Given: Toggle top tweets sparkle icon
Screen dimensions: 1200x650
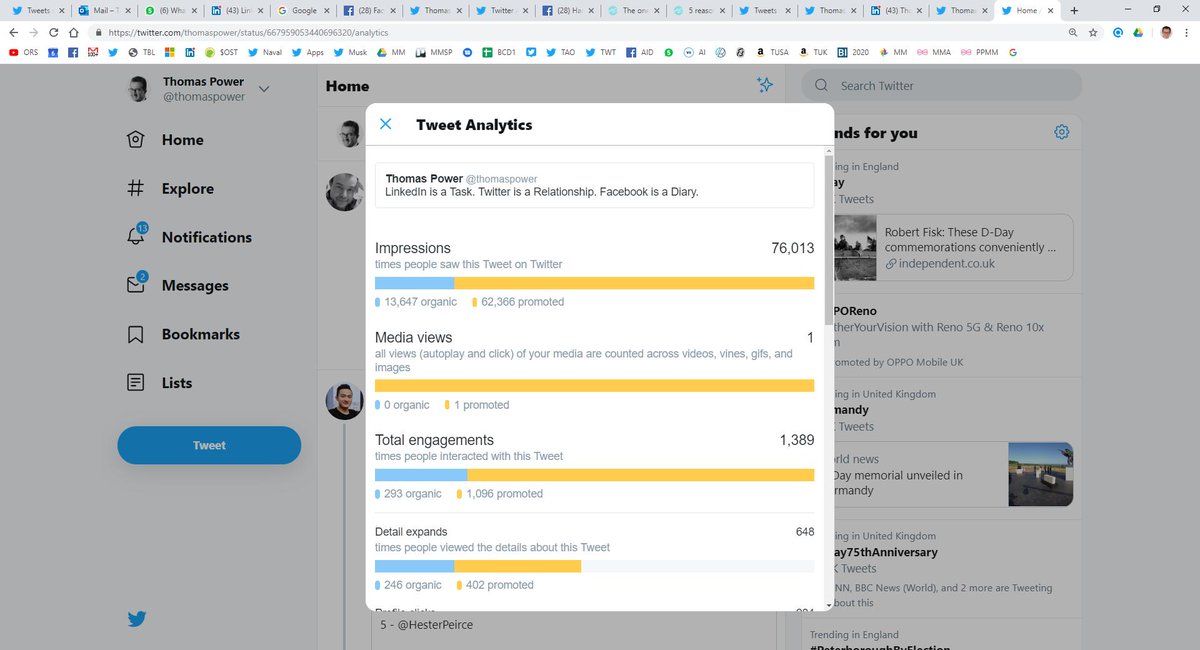Looking at the screenshot, I should (x=765, y=86).
